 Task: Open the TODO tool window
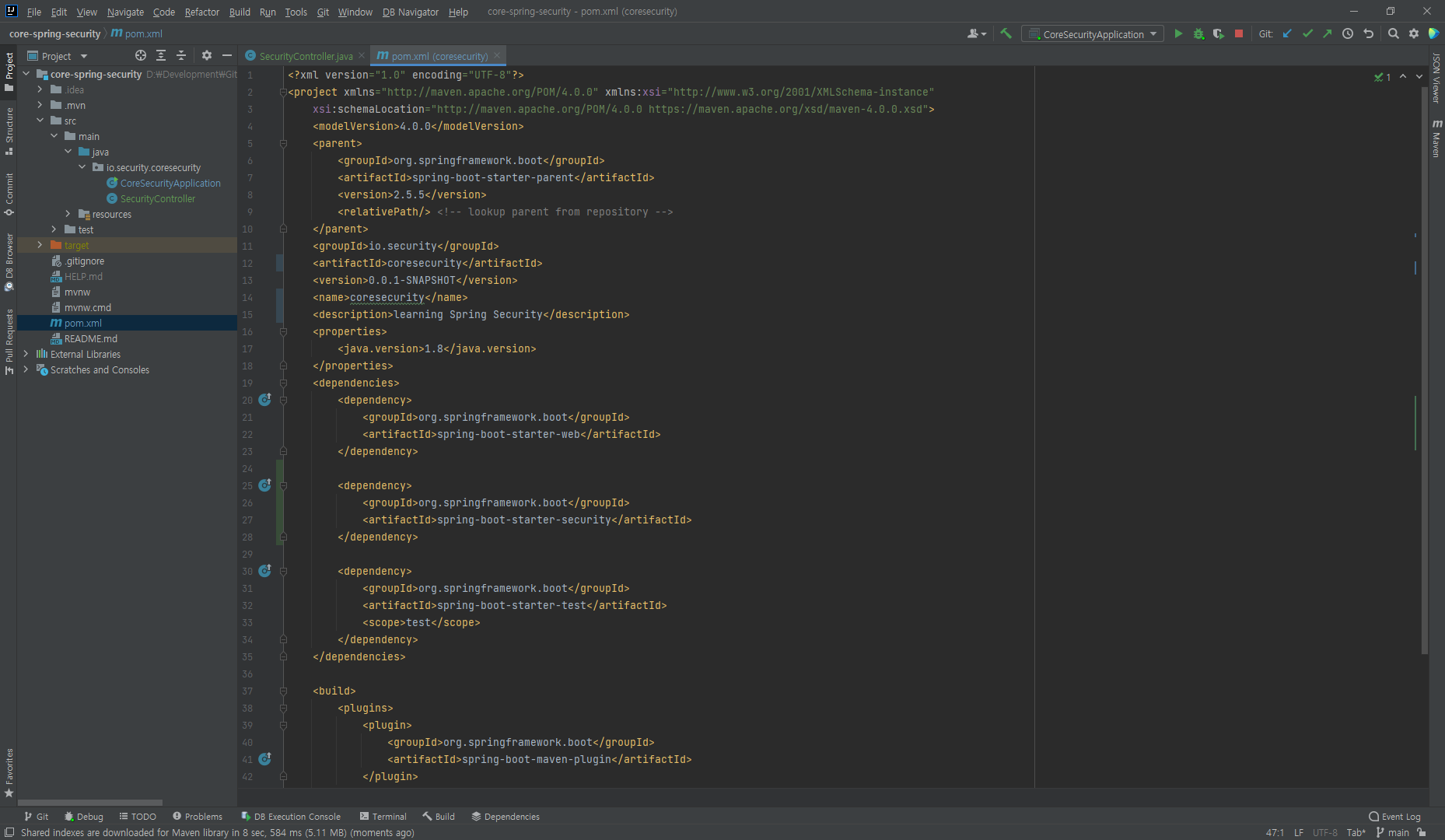(138, 817)
